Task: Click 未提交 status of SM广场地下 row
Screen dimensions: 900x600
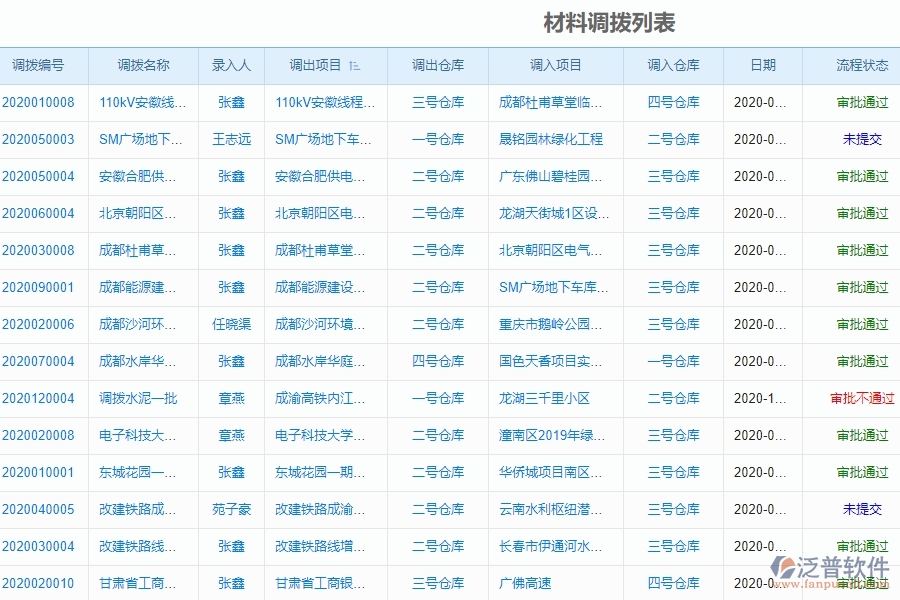Action: tap(862, 139)
